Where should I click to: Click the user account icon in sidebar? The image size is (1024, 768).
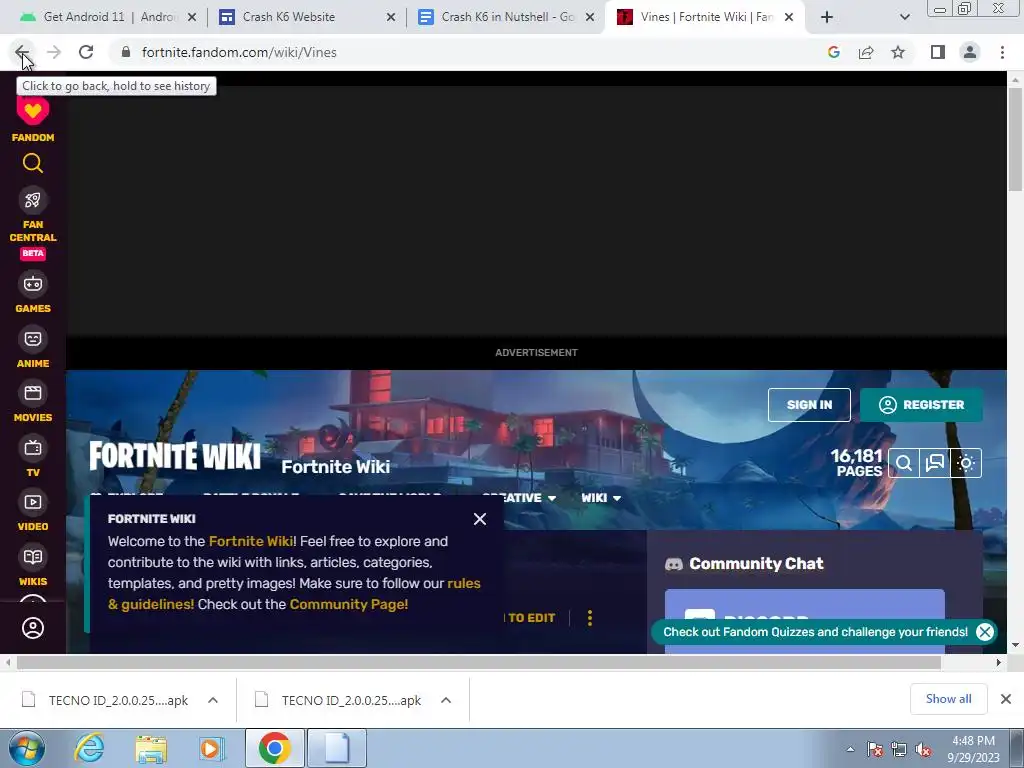coord(33,628)
